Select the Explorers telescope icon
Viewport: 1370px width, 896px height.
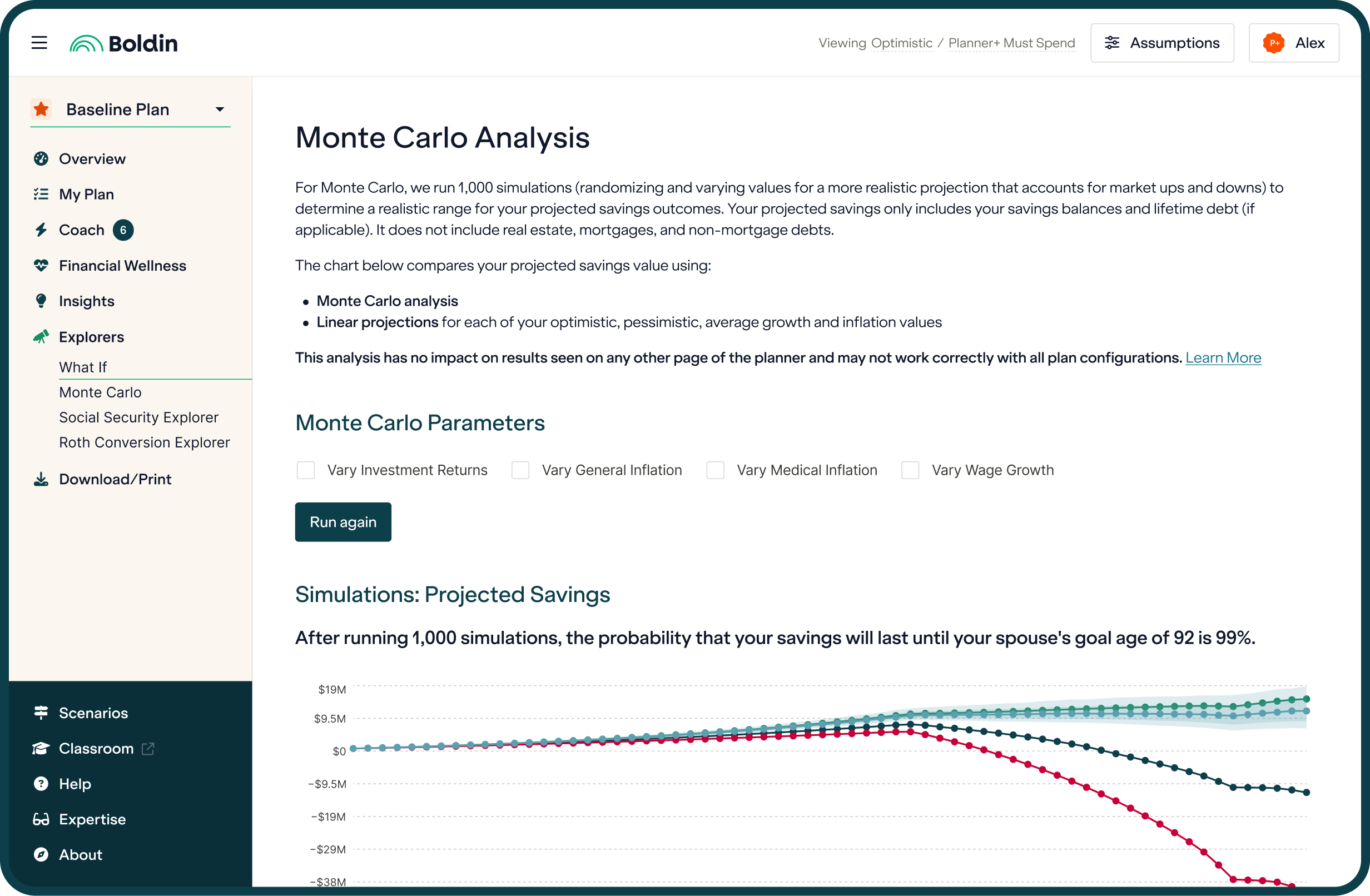[41, 337]
